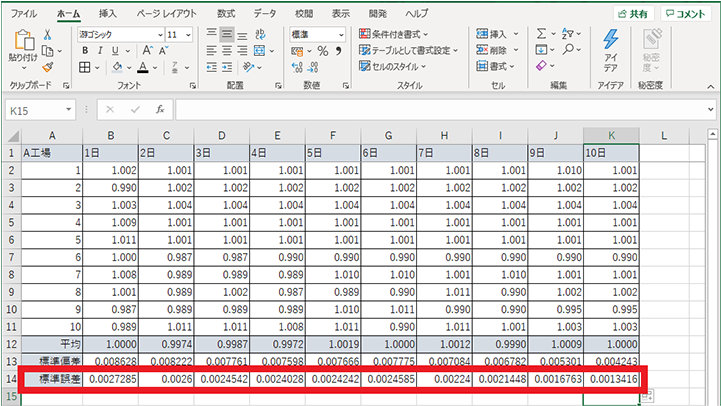Click the Bottom Align icon

pos(242,35)
